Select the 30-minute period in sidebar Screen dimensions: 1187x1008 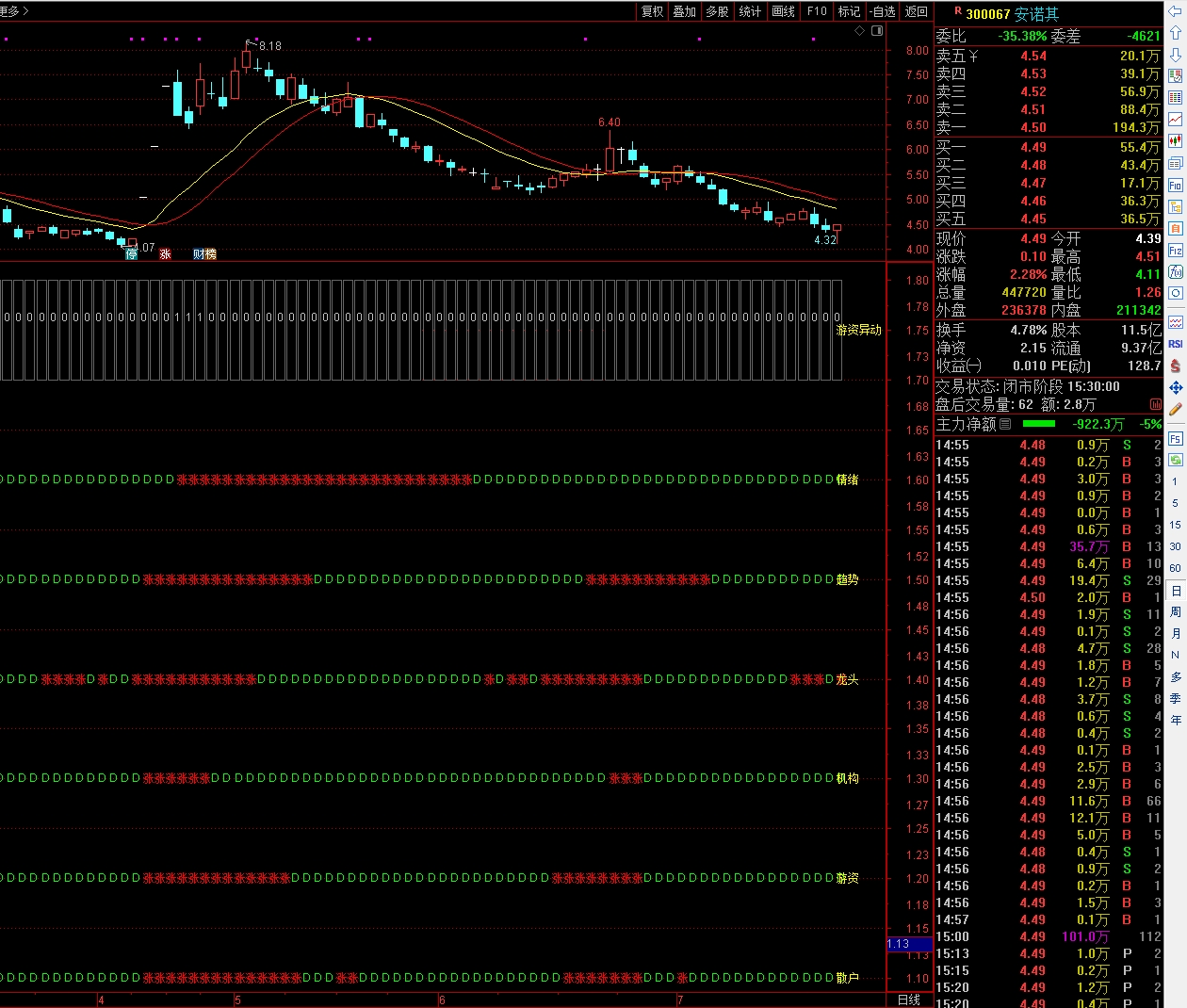(1175, 546)
